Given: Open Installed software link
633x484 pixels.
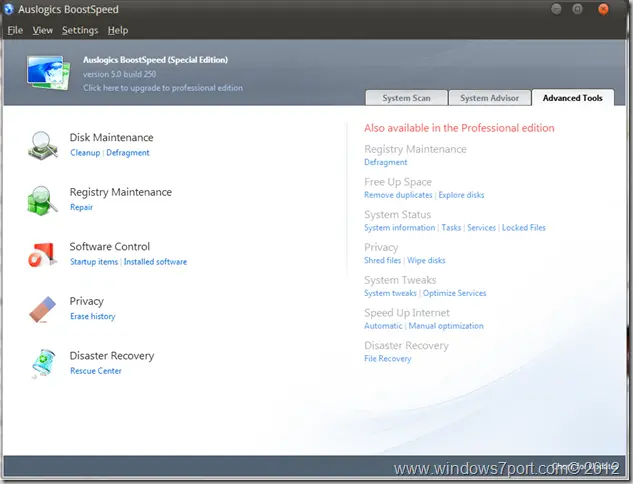Looking at the screenshot, I should point(155,262).
